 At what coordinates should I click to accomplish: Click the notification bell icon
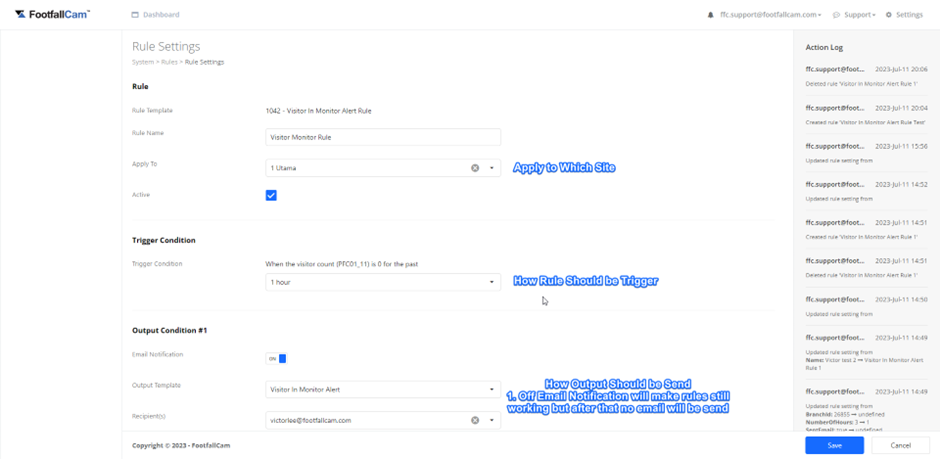click(x=711, y=15)
